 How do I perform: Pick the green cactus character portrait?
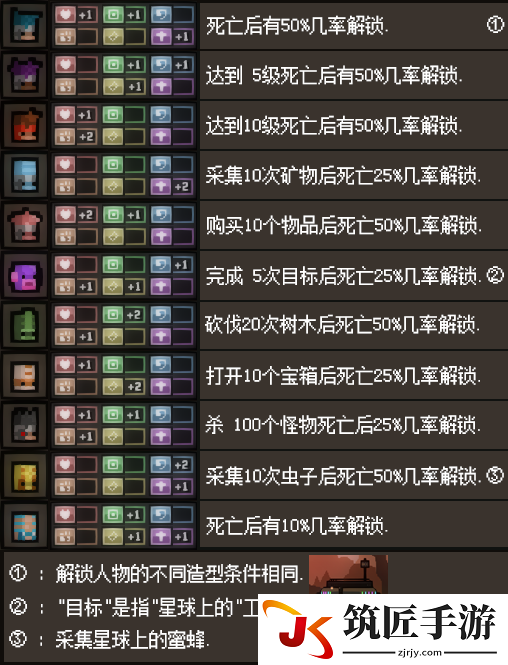[x=25, y=326]
